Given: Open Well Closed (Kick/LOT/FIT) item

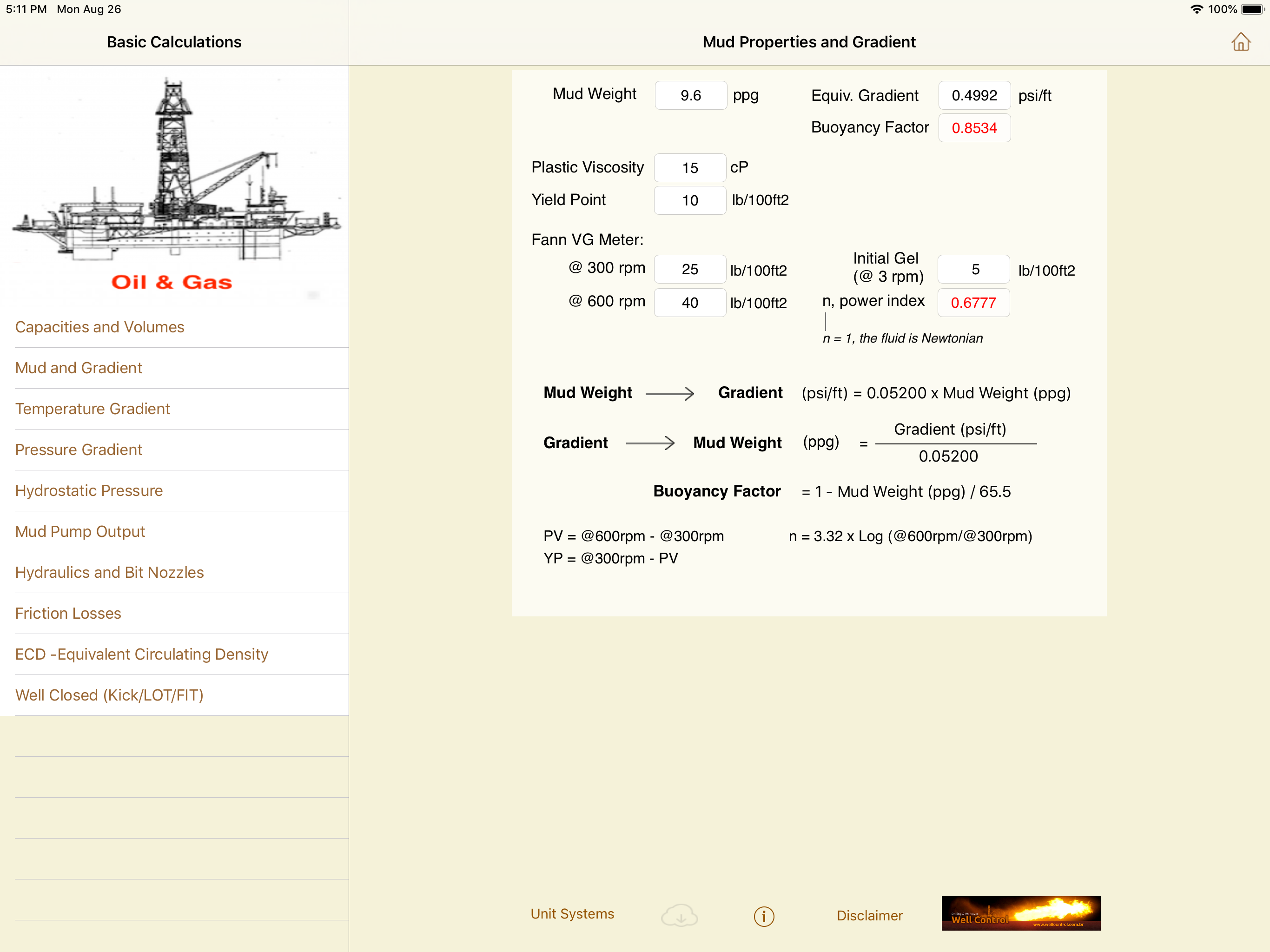Looking at the screenshot, I should [110, 695].
